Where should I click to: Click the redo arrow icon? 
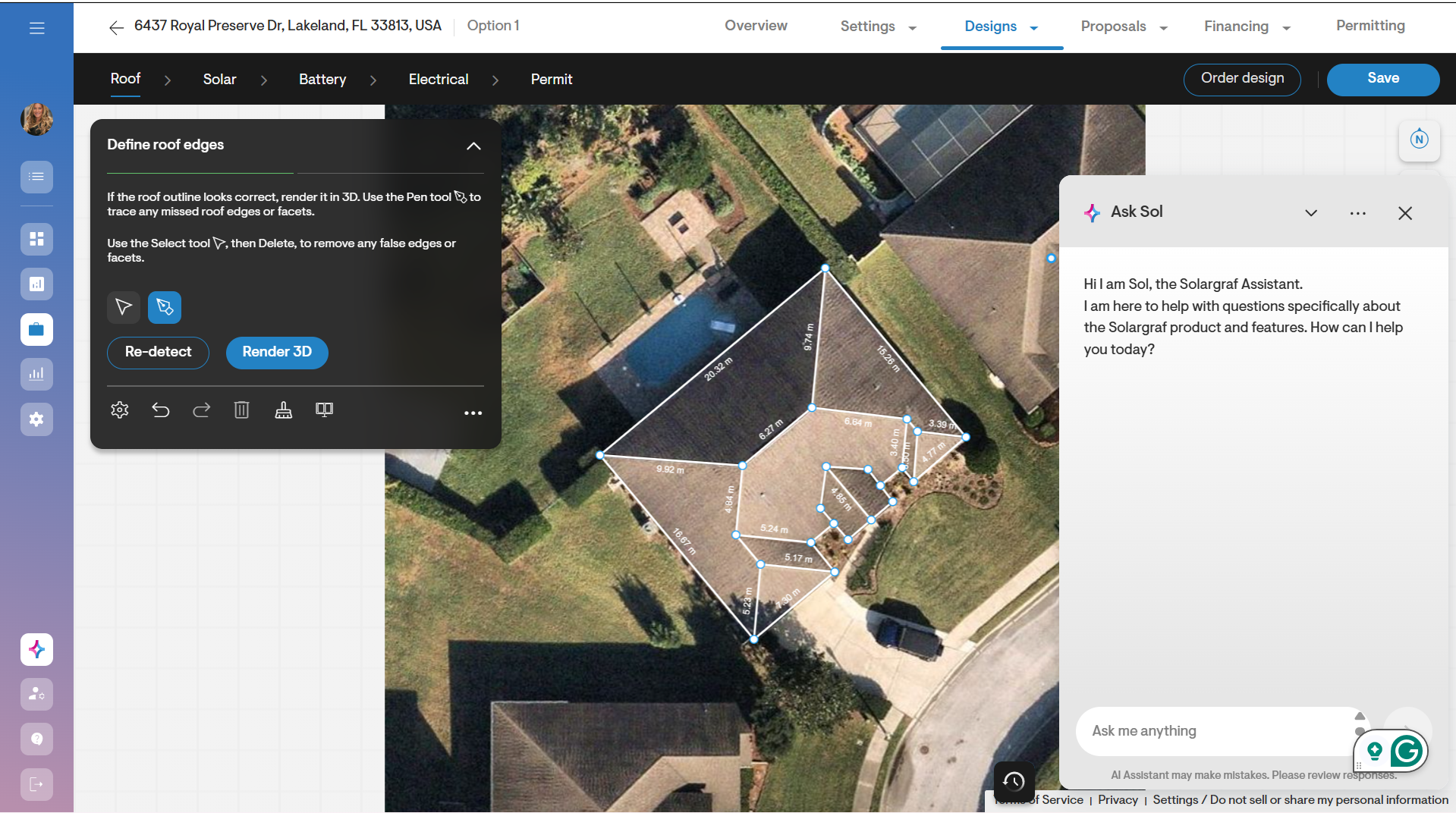201,410
